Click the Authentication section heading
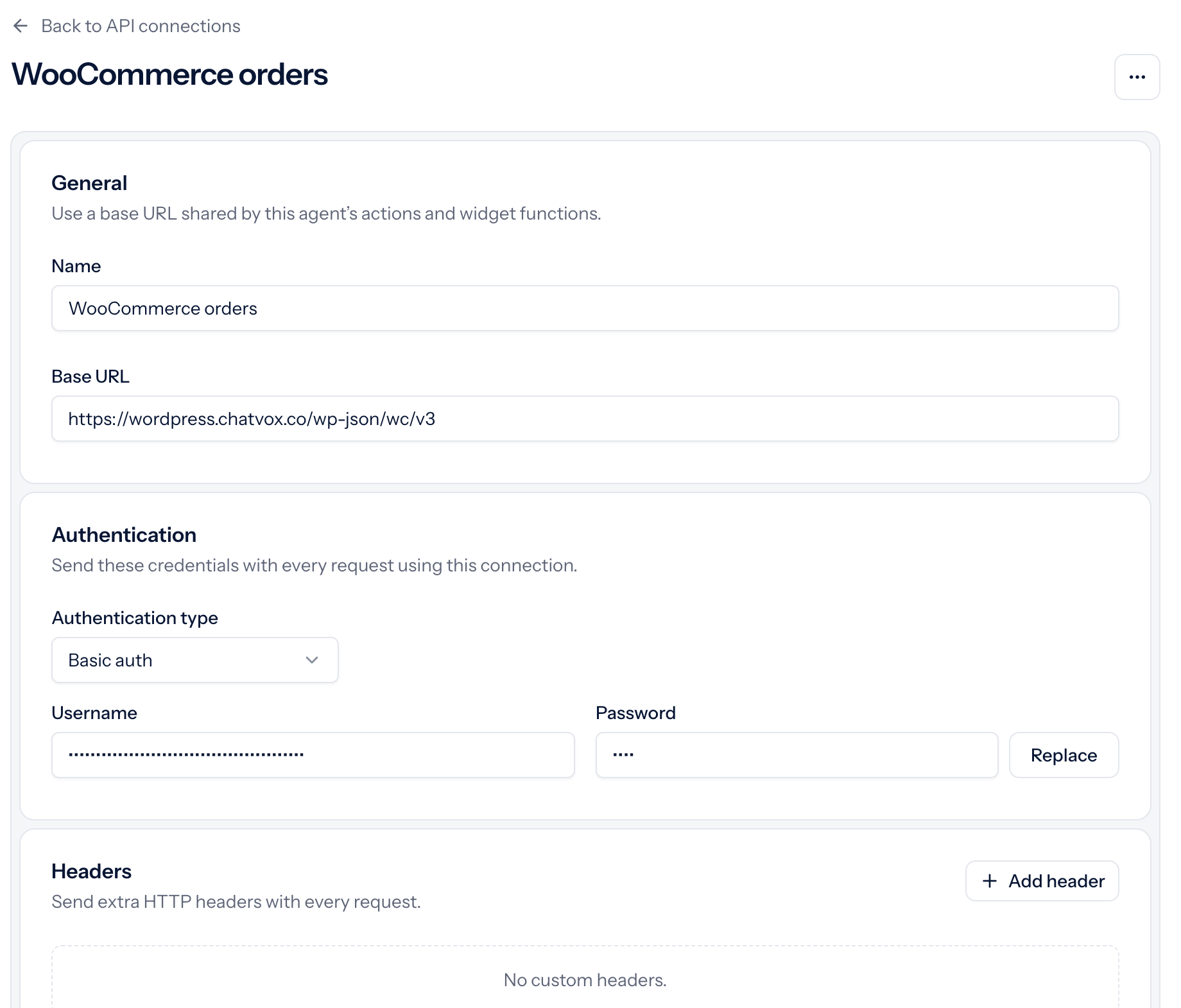 pos(124,535)
